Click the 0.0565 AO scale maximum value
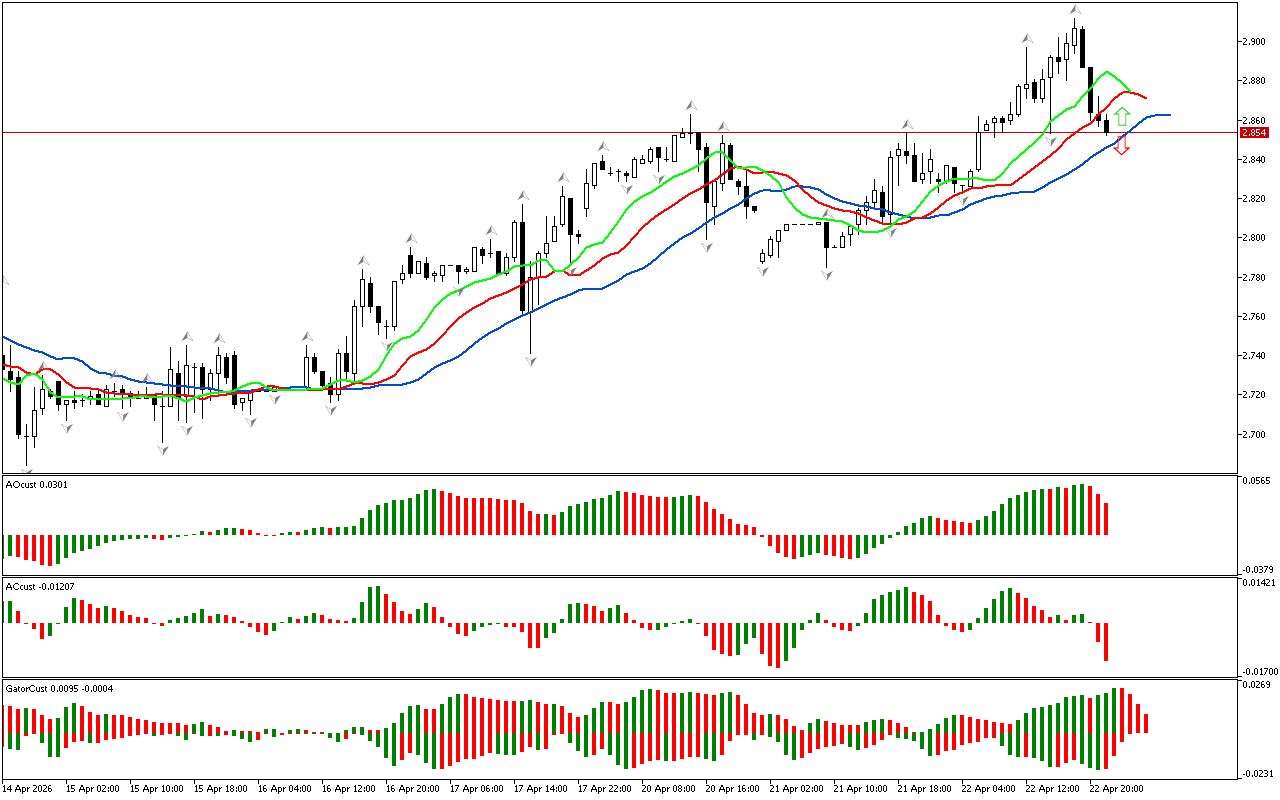The width and height of the screenshot is (1280, 800). [x=1256, y=482]
